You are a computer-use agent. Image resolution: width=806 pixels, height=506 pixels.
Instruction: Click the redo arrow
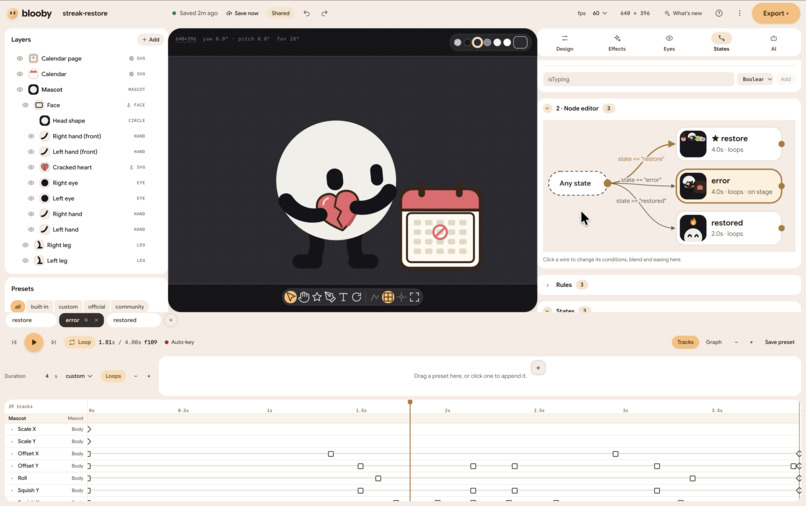324,13
